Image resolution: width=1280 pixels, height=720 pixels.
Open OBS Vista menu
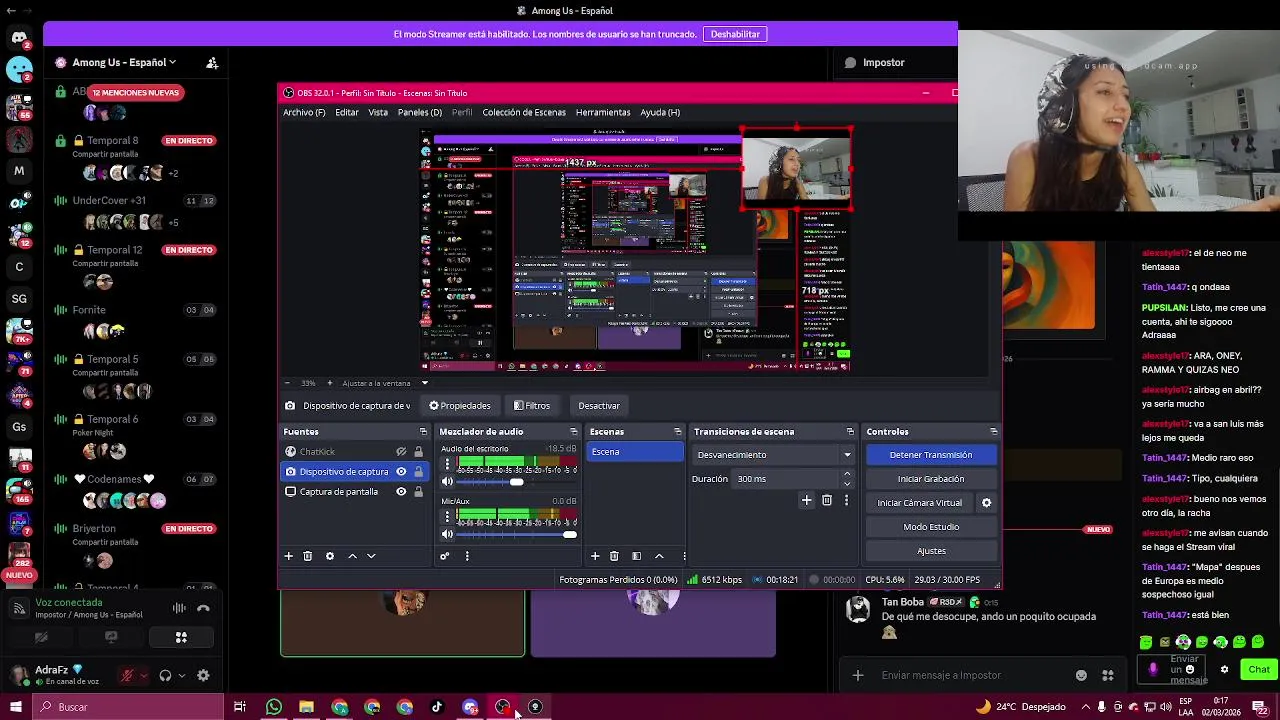click(x=378, y=112)
